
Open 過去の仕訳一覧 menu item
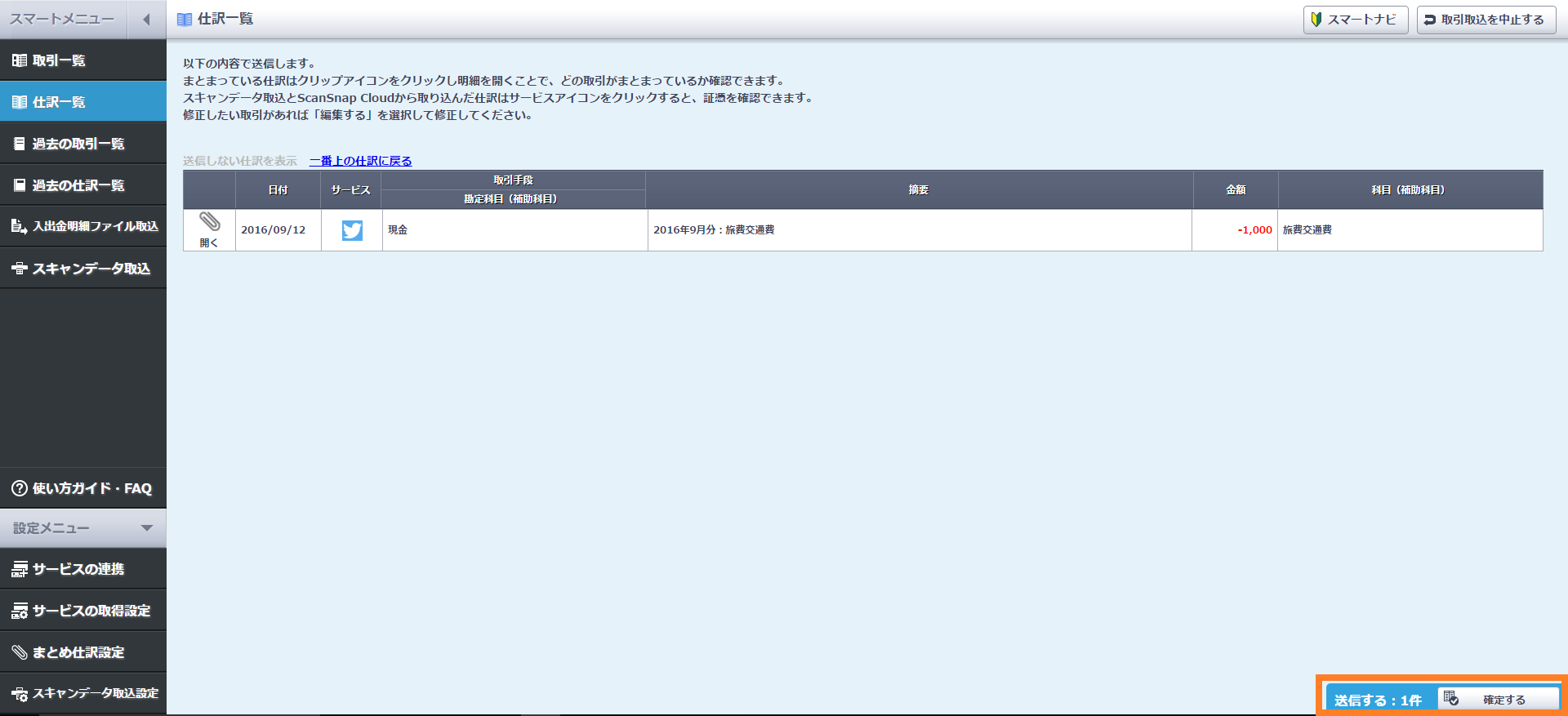pyautogui.click(x=83, y=185)
